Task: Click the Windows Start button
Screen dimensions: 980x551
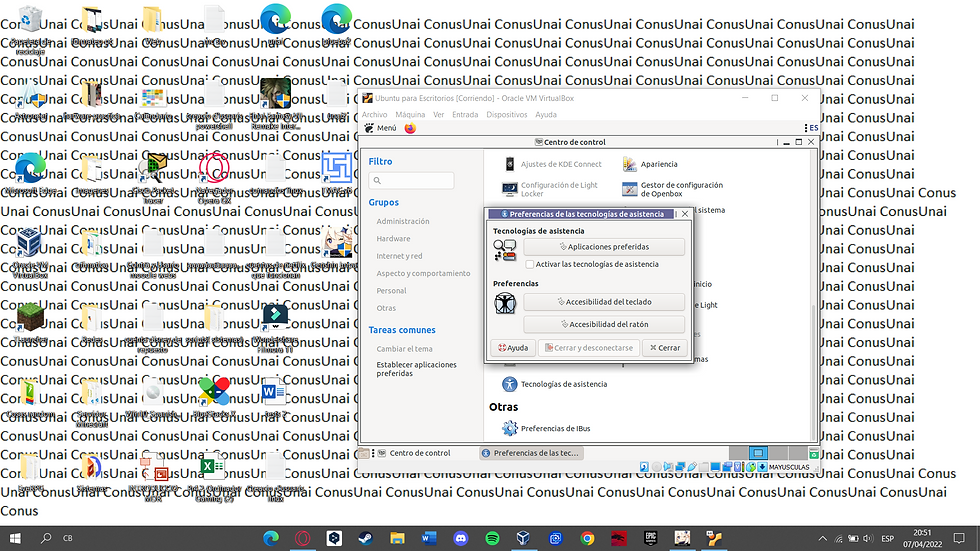Action: tap(15, 539)
